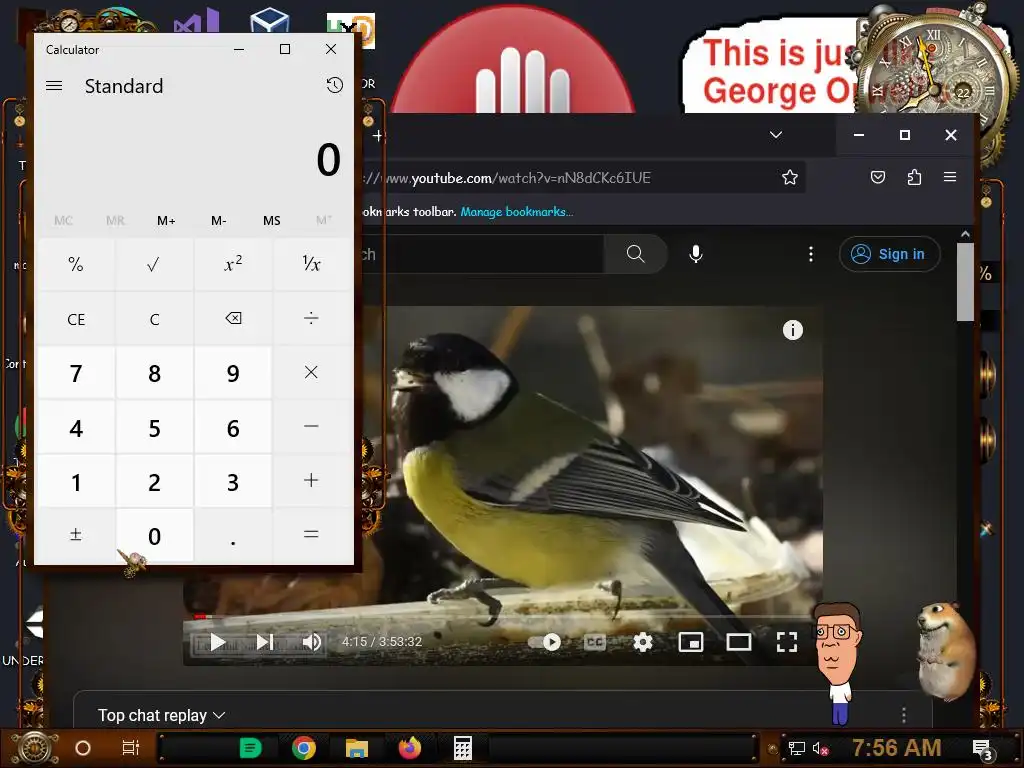
Task: Click the YouTube Sign in button
Action: (x=889, y=254)
